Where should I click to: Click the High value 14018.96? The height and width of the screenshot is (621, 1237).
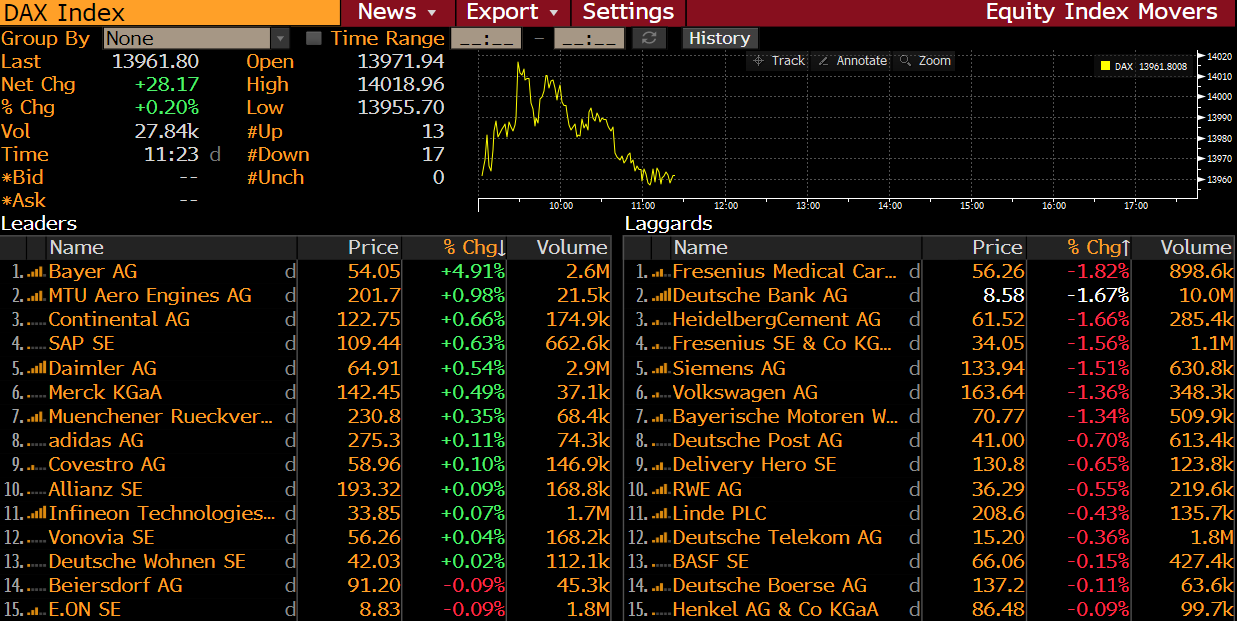[x=401, y=85]
